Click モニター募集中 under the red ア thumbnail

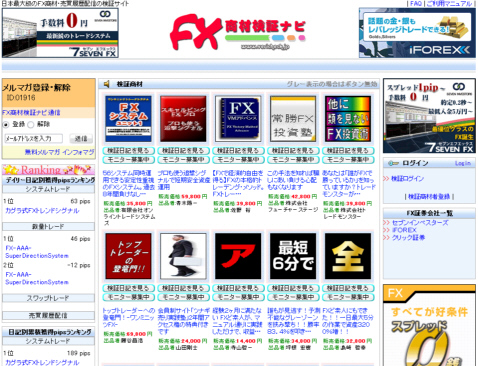[238, 297]
